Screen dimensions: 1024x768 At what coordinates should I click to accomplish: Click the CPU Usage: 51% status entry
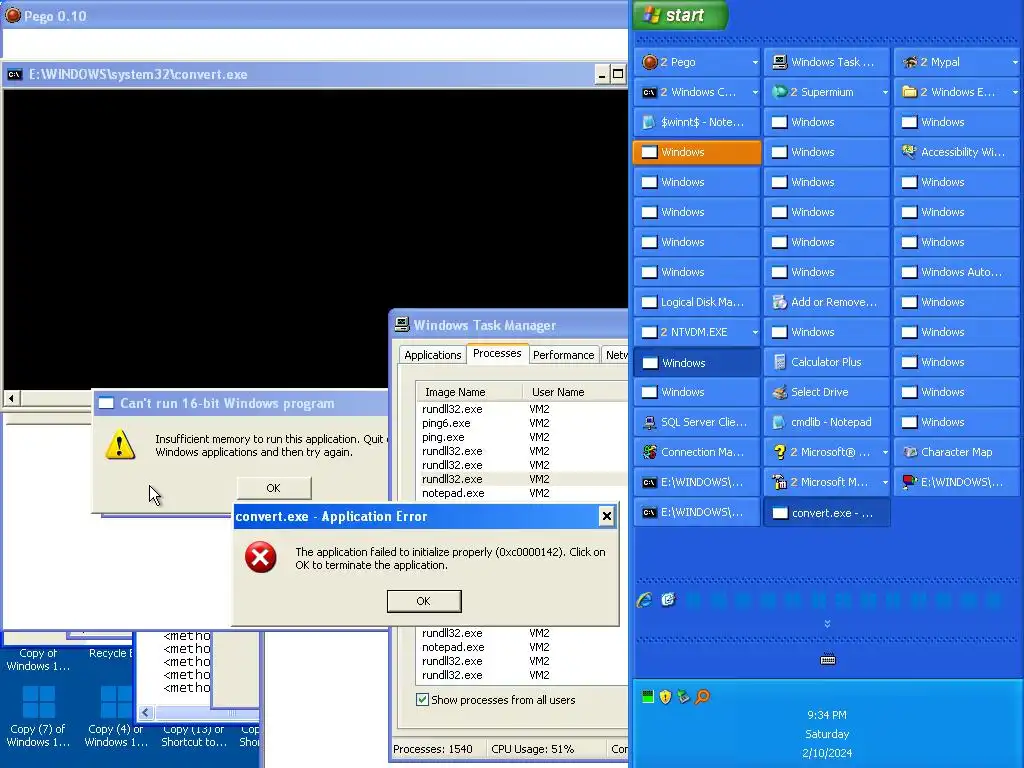pyautogui.click(x=532, y=749)
